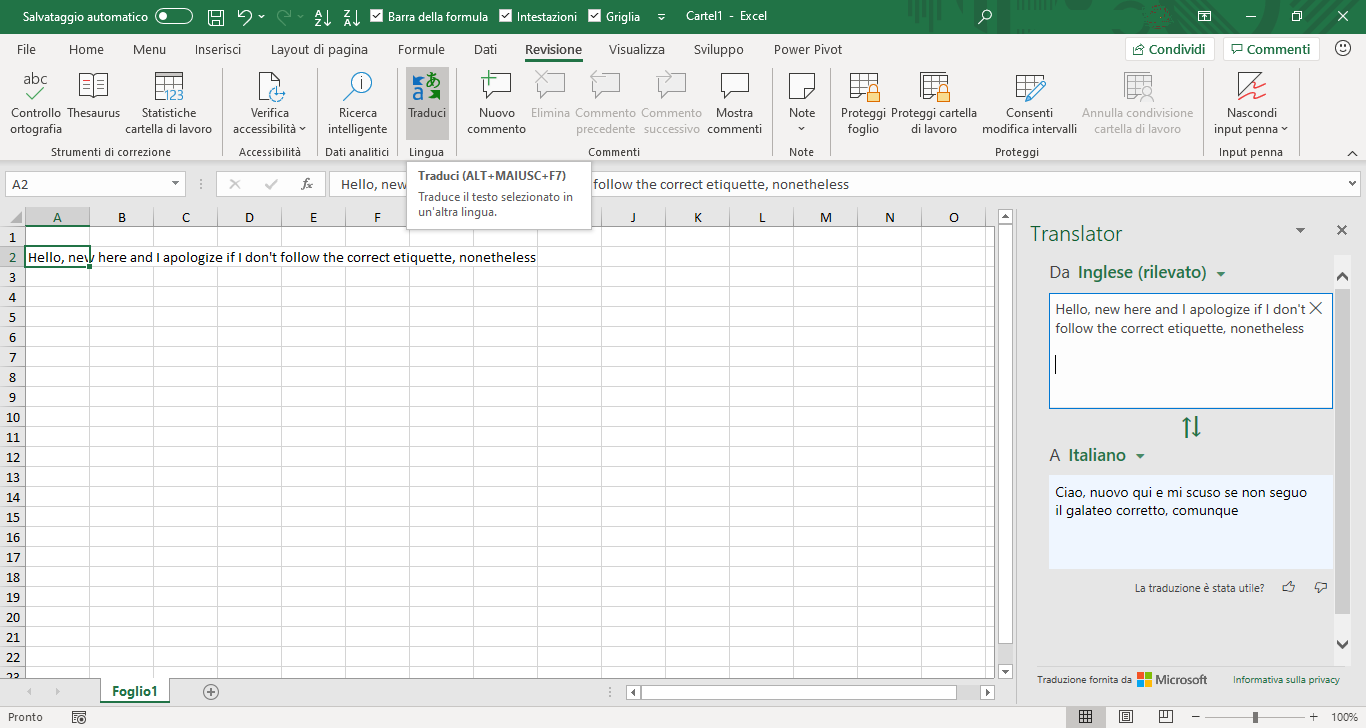Viewport: 1366px width, 728px height.
Task: Clear the translator source text
Action: click(x=1316, y=309)
